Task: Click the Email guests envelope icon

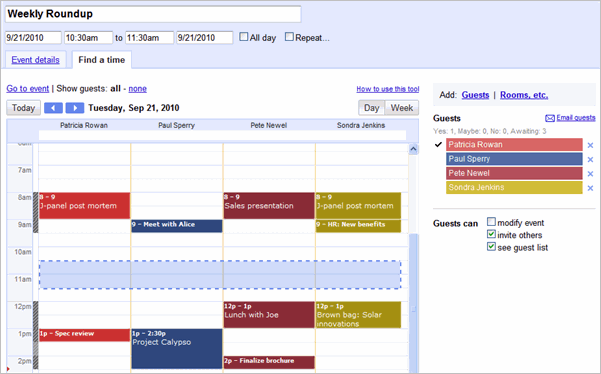Action: point(550,118)
